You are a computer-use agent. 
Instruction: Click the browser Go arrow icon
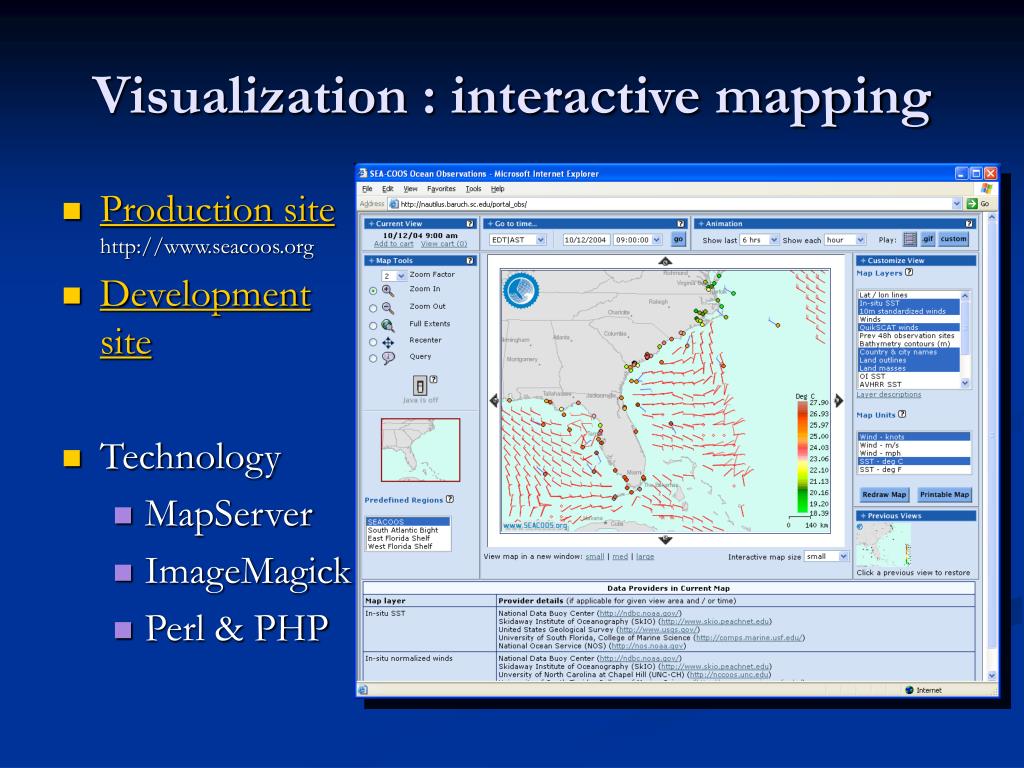972,204
